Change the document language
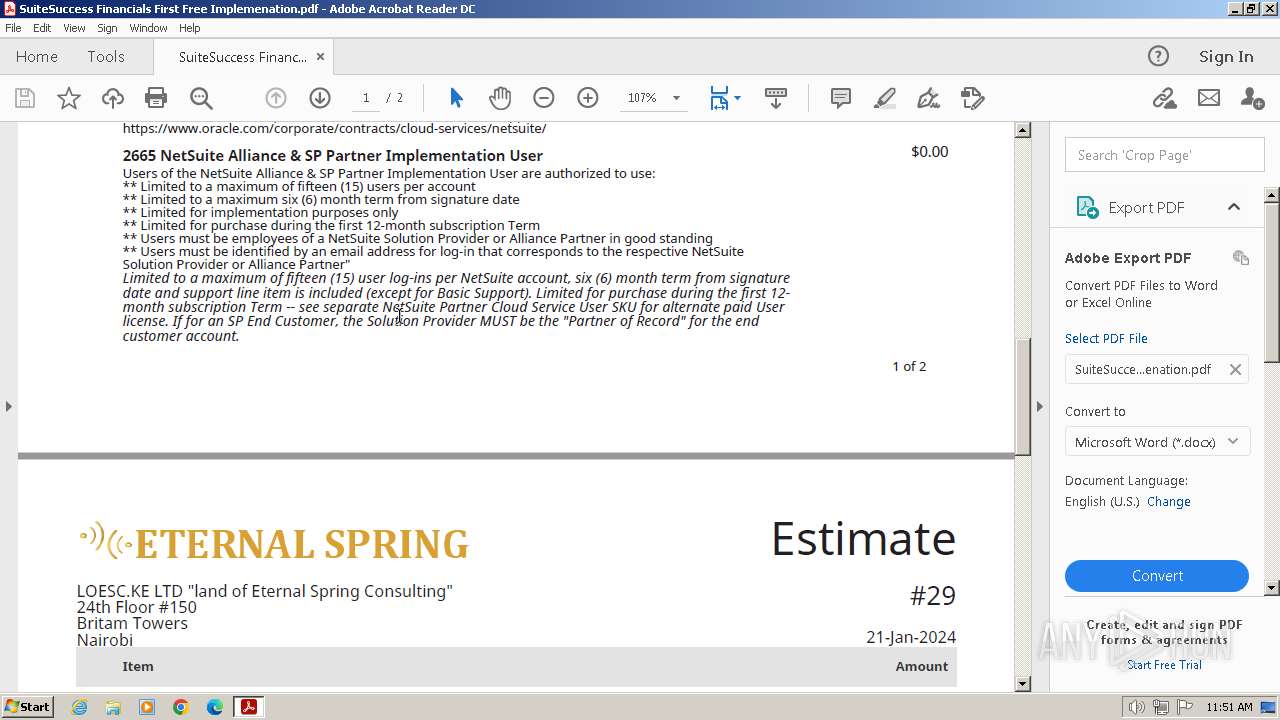The width and height of the screenshot is (1280, 720). (1169, 502)
